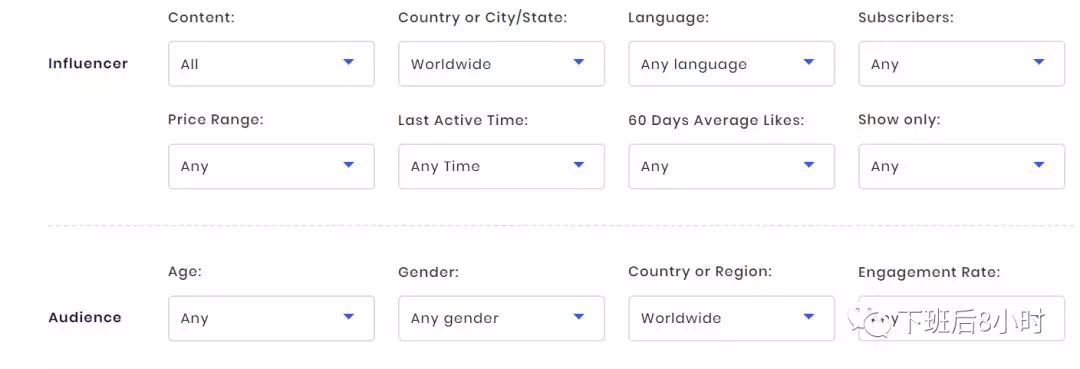The height and width of the screenshot is (369, 1080).
Task: Open the Language dropdown set to Any language
Action: point(731,64)
